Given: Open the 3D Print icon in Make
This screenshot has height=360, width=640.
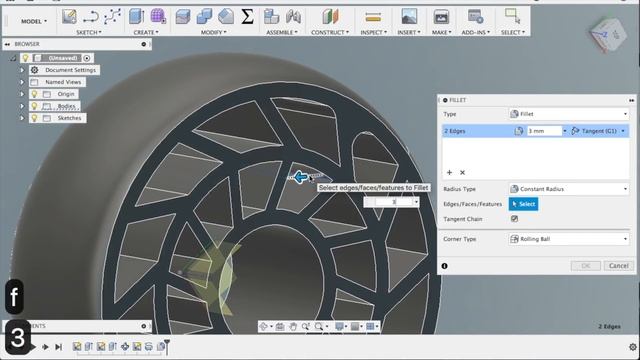Looking at the screenshot, I should 441,17.
